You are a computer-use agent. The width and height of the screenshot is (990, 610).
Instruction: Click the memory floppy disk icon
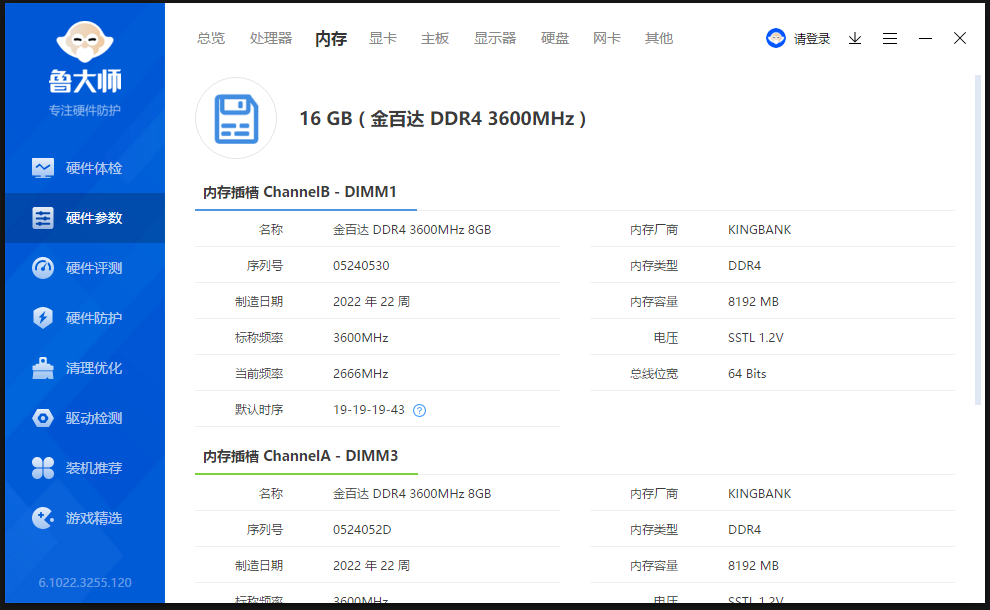(236, 118)
